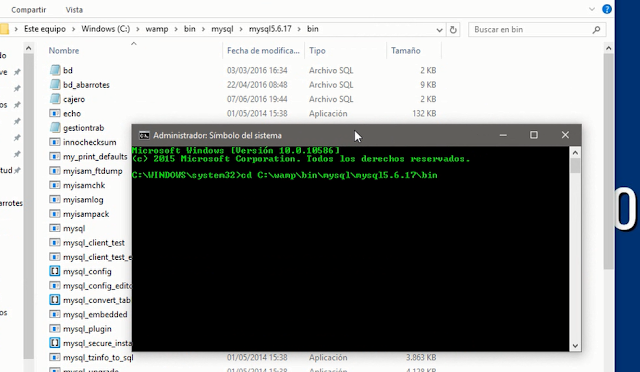The image size is (640, 372).
Task: Maximize the command prompt window
Action: [534, 135]
